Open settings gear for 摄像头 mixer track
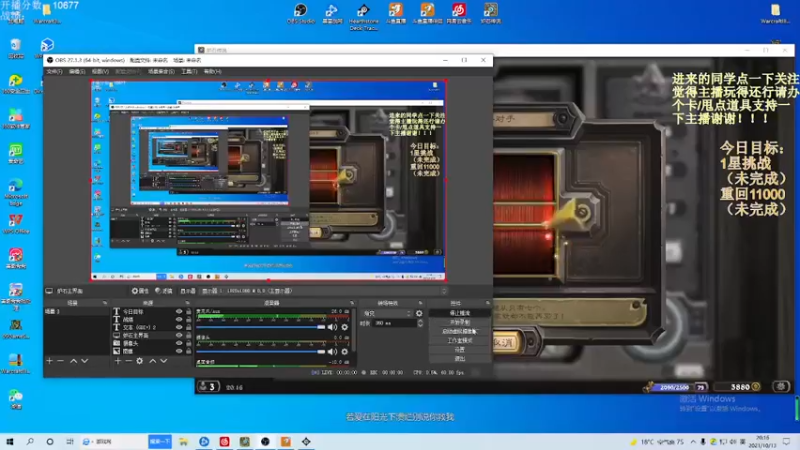 [345, 352]
